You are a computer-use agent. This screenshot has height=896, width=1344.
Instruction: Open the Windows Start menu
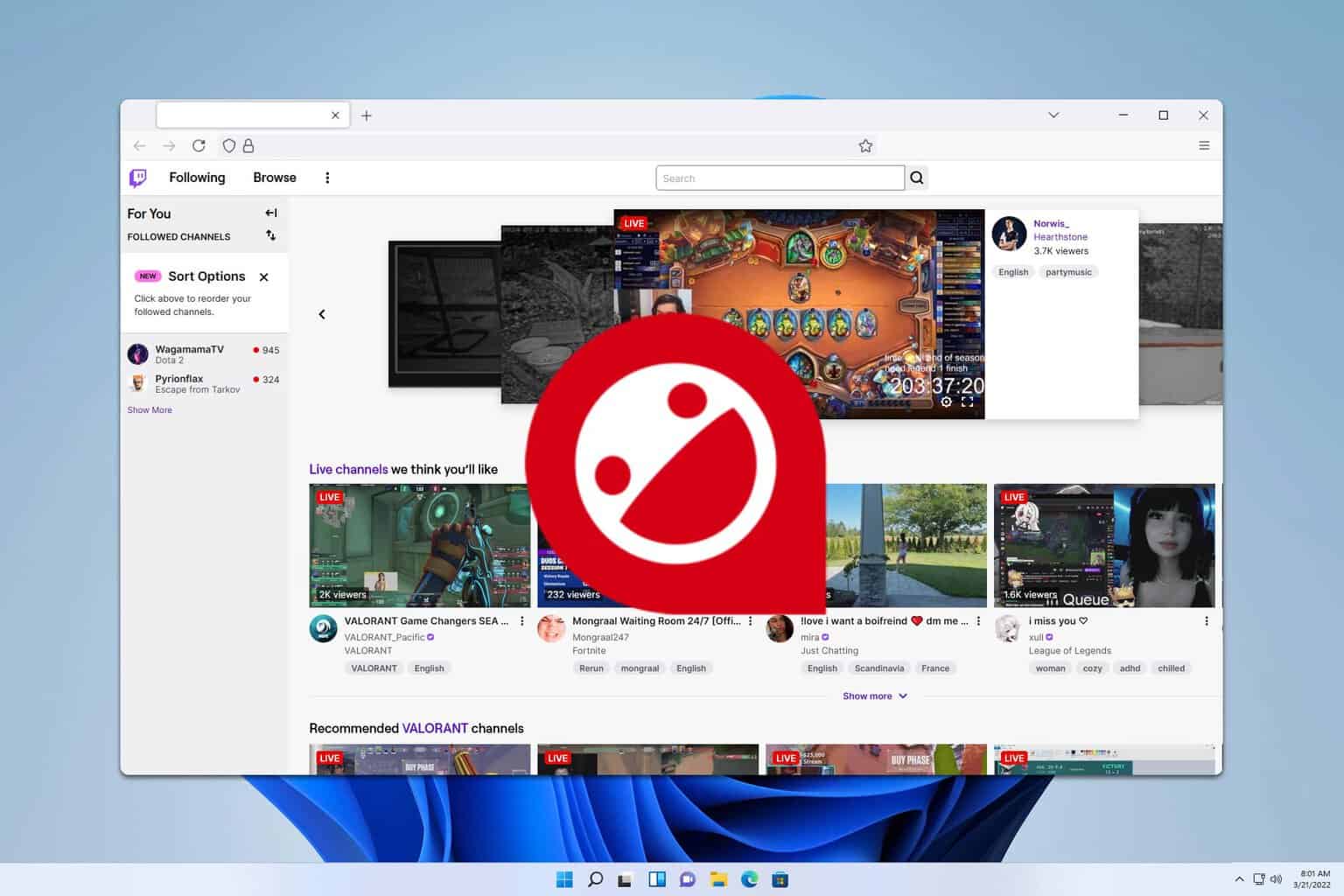pos(564,879)
